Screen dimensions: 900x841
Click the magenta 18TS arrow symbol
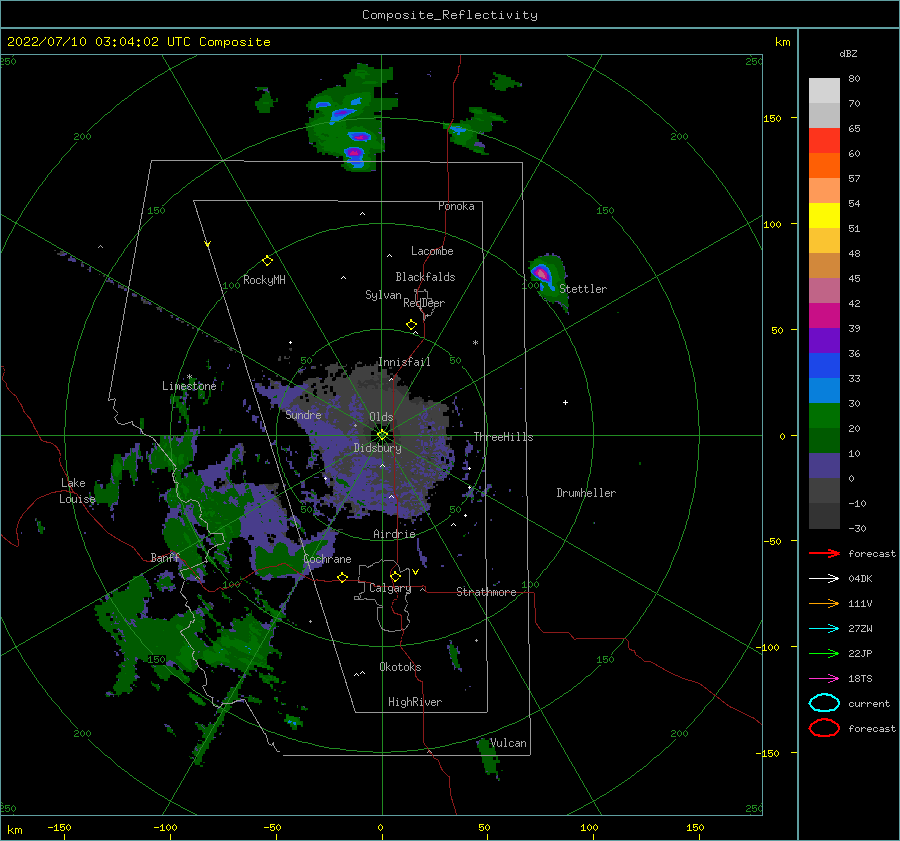point(824,679)
